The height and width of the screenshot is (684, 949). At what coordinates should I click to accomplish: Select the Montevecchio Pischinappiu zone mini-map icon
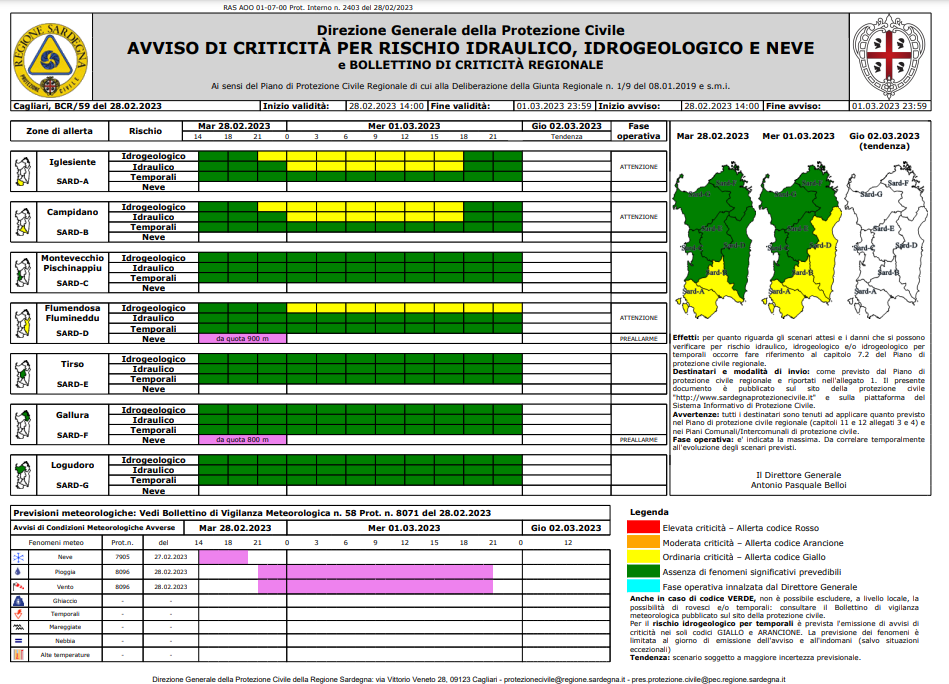(23, 273)
